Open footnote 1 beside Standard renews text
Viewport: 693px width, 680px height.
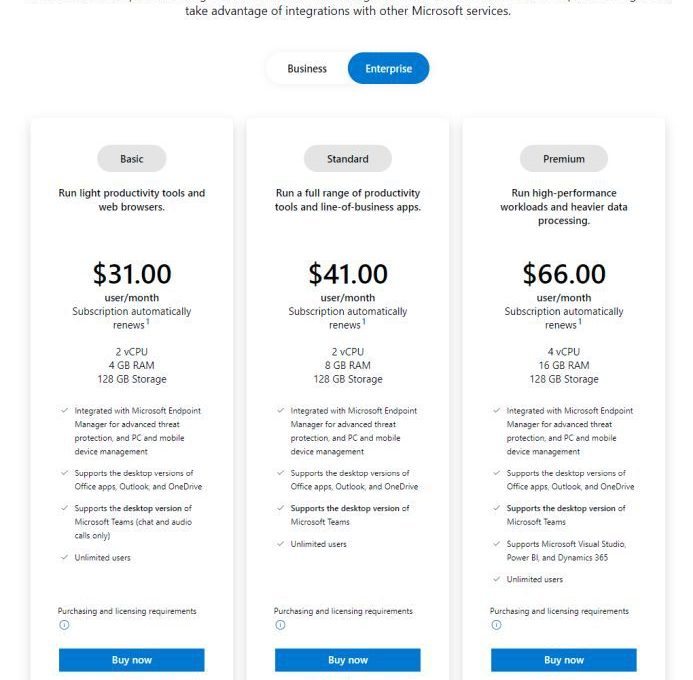(364, 322)
